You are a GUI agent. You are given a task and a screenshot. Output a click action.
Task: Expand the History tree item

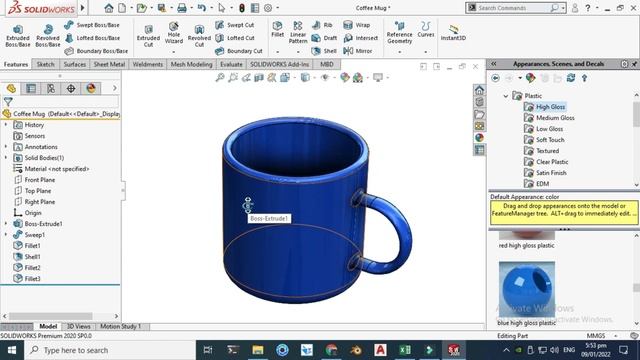tap(6, 125)
